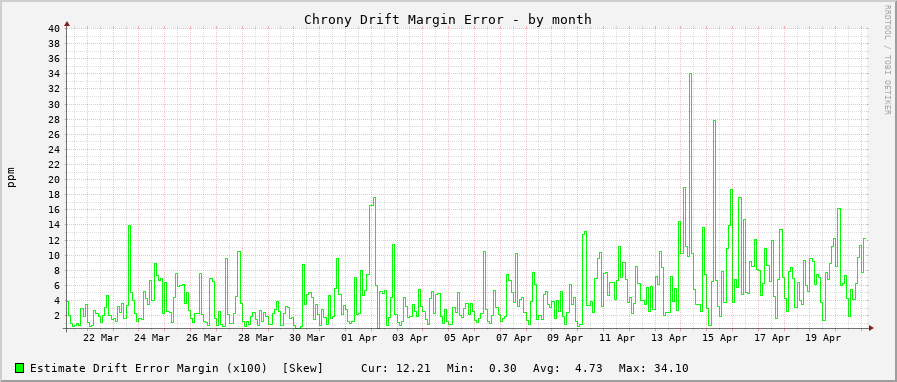Click the 01 Apr spike peak near 17.5 ppm
This screenshot has height=382, width=897.
click(x=374, y=198)
